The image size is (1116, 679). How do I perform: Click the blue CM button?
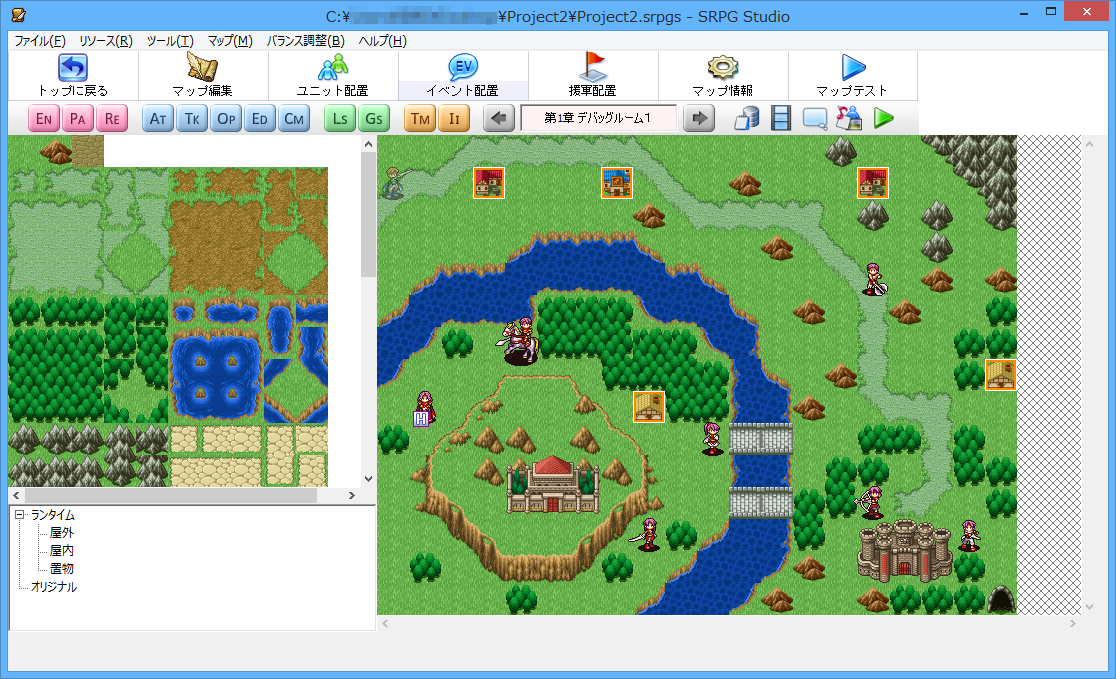coord(294,118)
